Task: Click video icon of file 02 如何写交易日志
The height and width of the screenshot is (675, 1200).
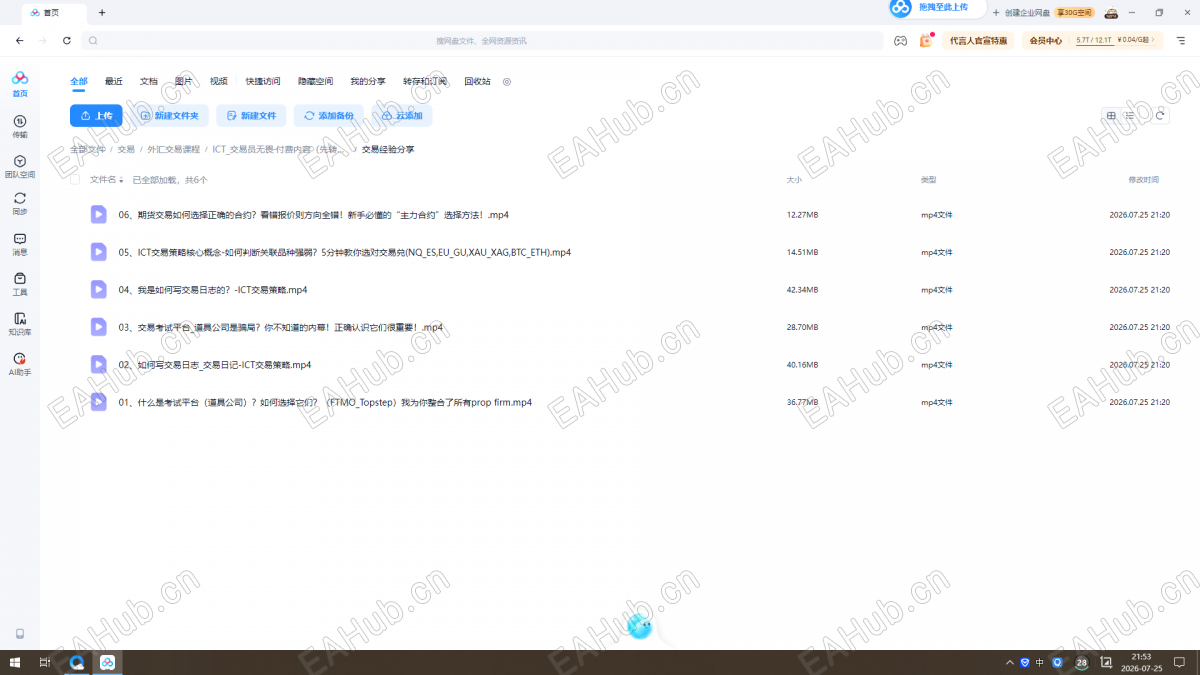Action: (x=98, y=364)
